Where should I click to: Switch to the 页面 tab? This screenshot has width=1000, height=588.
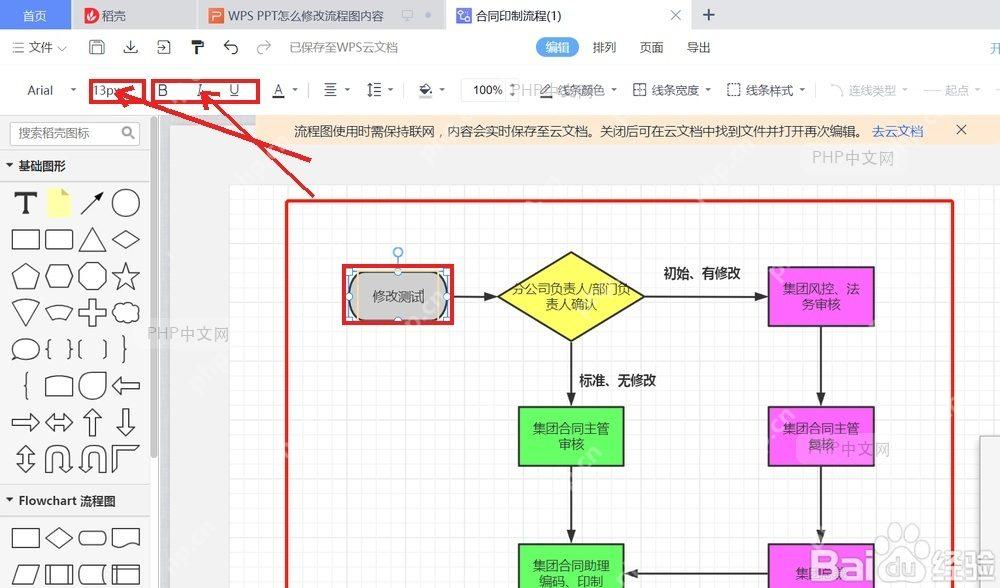[651, 47]
